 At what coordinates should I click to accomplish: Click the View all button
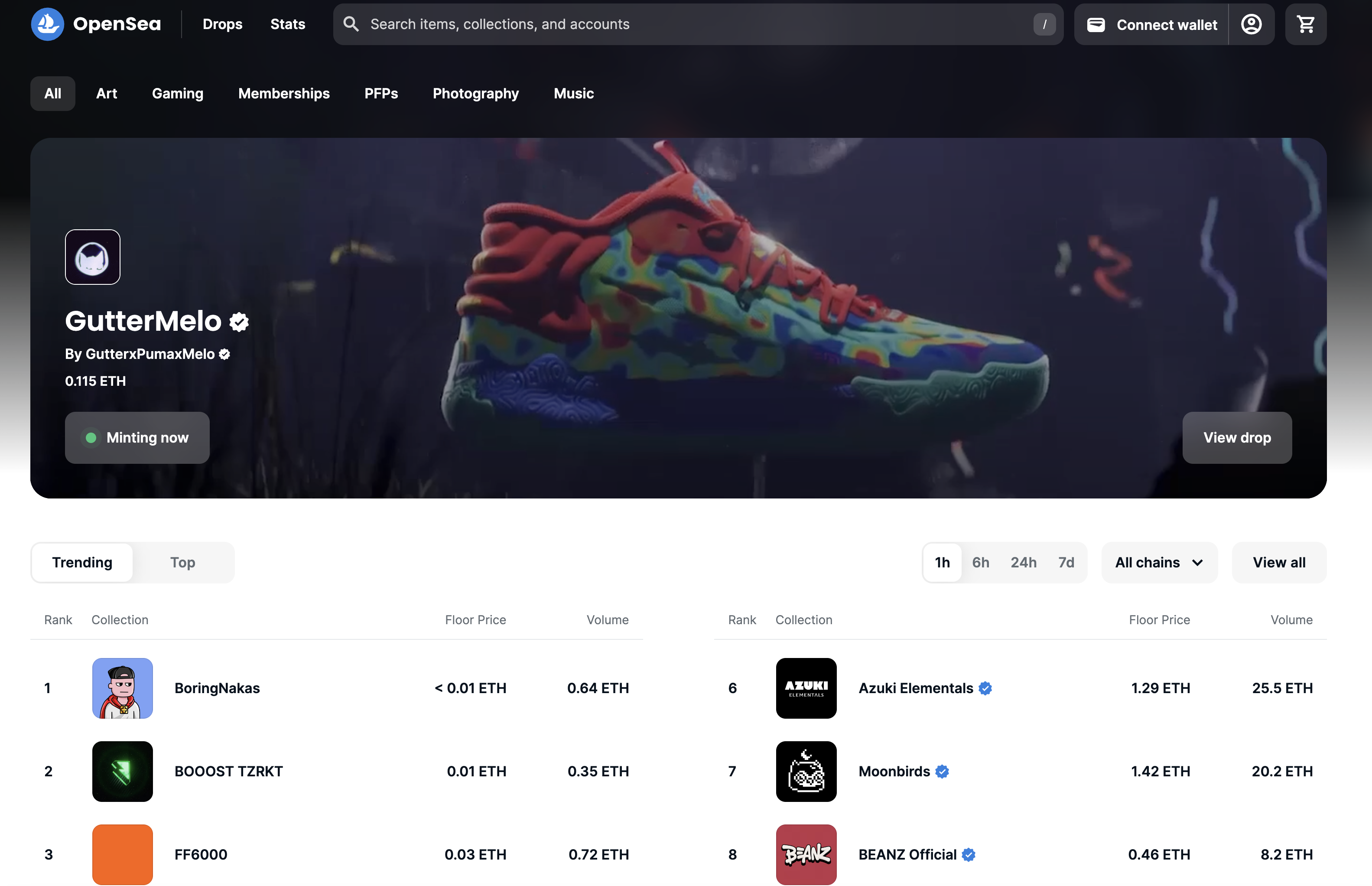click(x=1278, y=562)
